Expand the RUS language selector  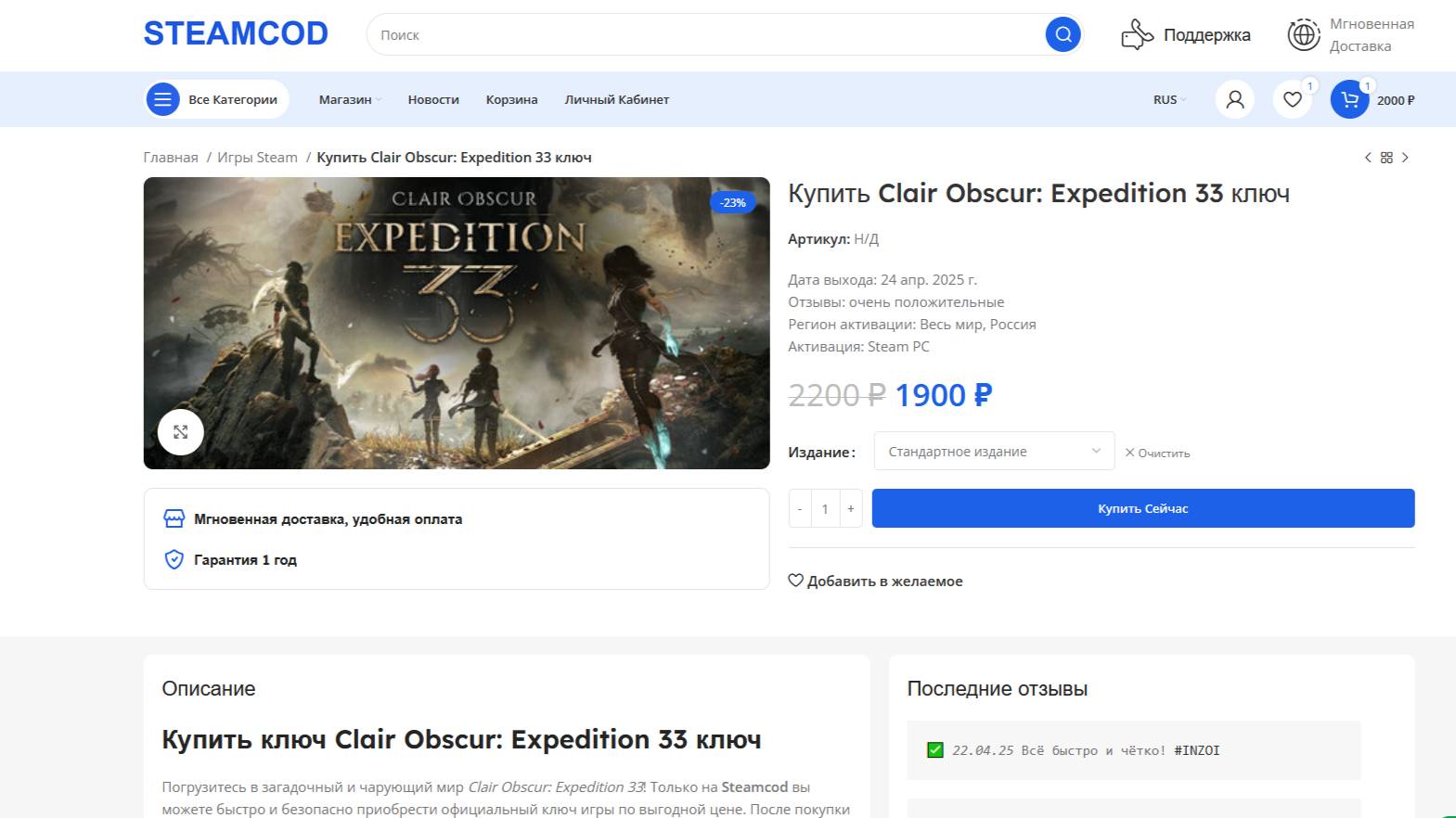coord(1169,99)
